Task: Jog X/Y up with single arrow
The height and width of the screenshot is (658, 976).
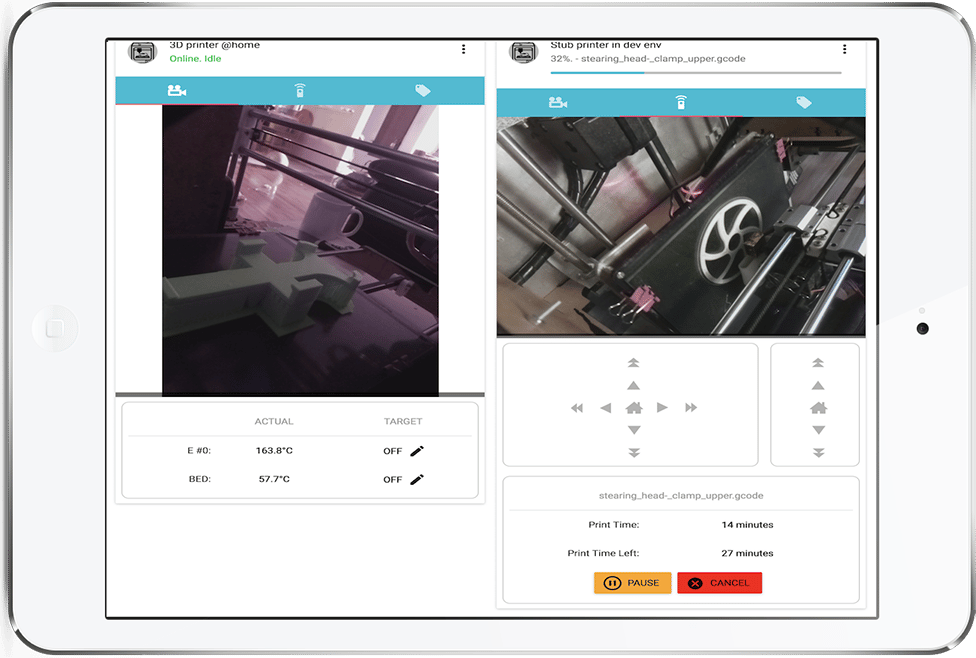Action: tap(633, 385)
